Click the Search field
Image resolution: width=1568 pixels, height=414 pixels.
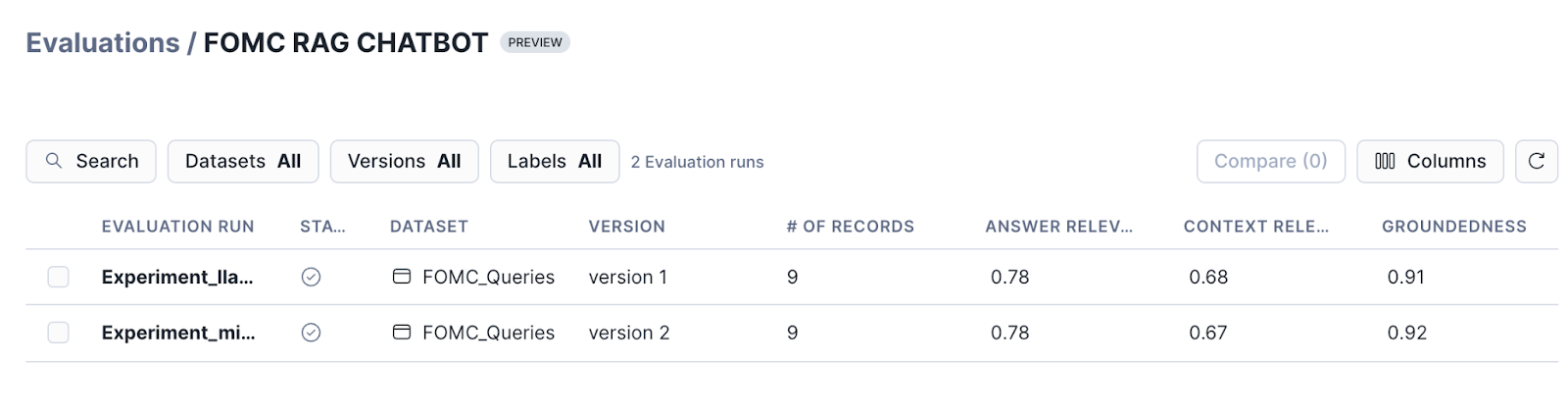[106, 161]
